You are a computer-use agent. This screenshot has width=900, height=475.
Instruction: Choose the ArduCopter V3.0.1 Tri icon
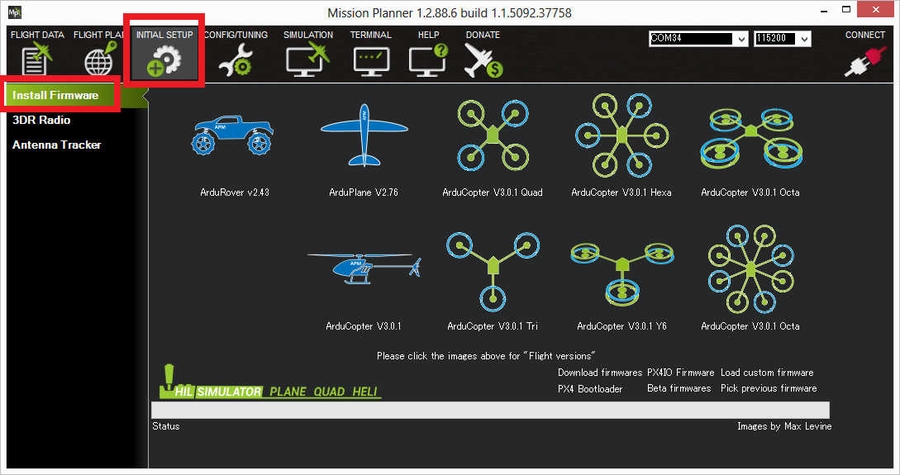coord(492,272)
